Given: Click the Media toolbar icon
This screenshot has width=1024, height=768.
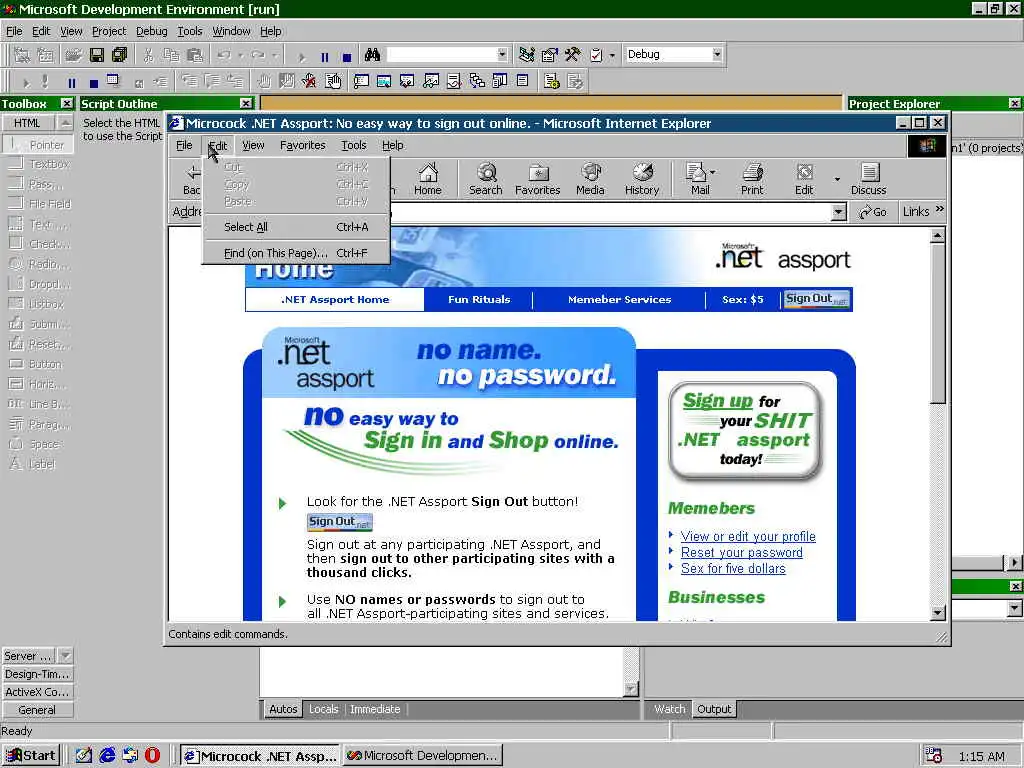Looking at the screenshot, I should pyautogui.click(x=590, y=179).
